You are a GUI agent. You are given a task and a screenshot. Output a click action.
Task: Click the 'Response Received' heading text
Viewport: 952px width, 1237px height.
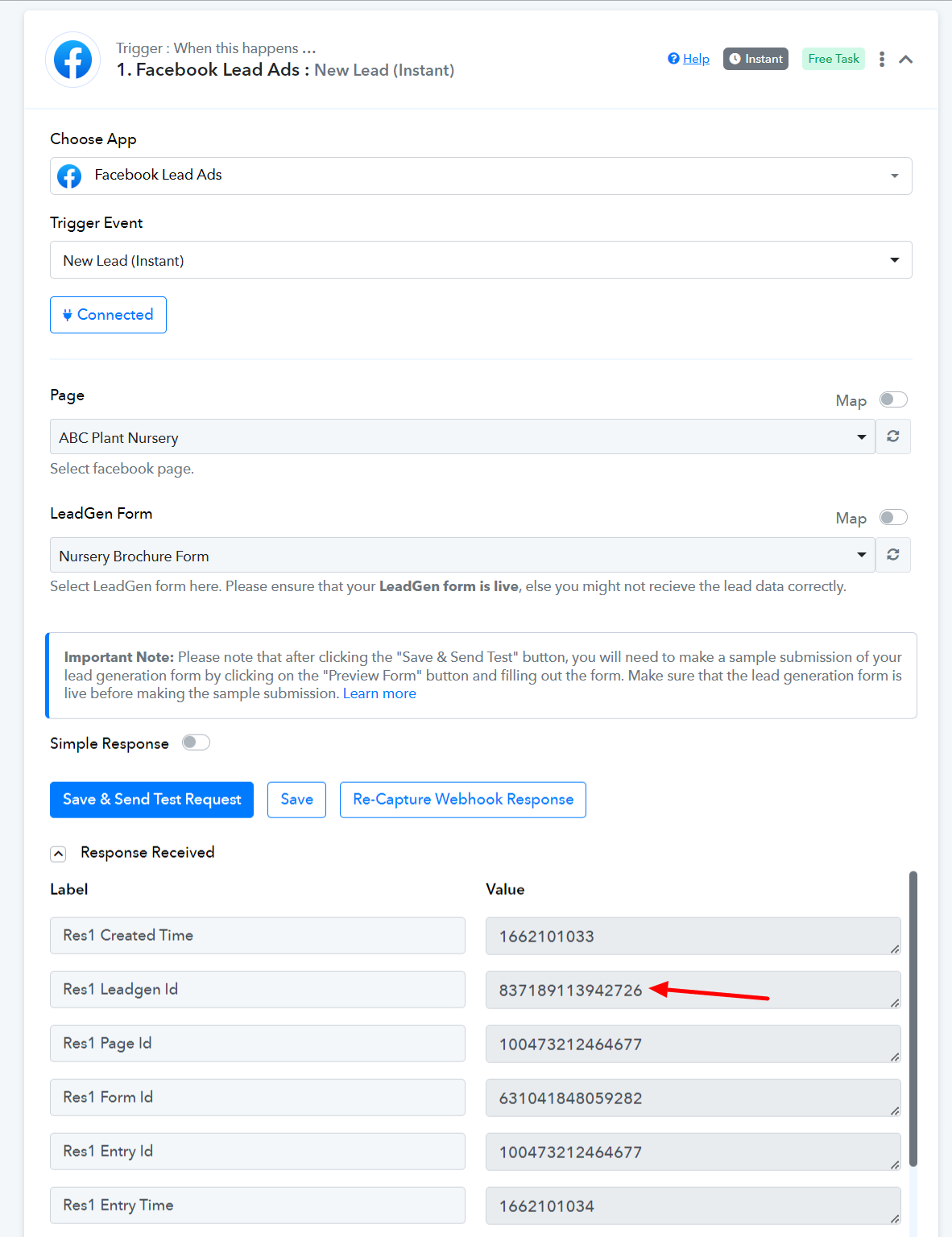147,852
